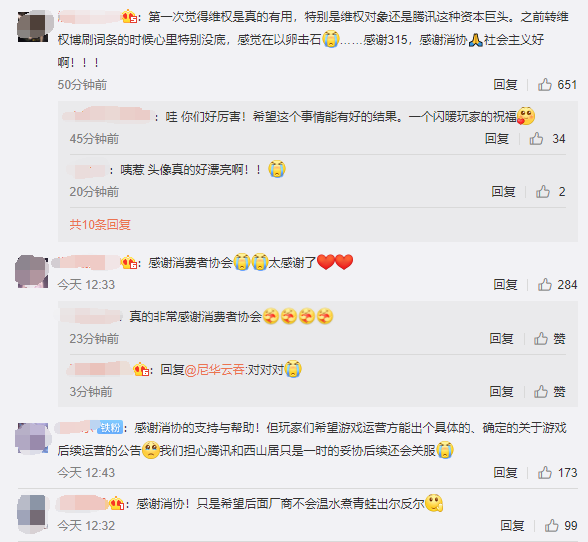Open avatar of first commenter about 维权

pyautogui.click(x=33, y=26)
